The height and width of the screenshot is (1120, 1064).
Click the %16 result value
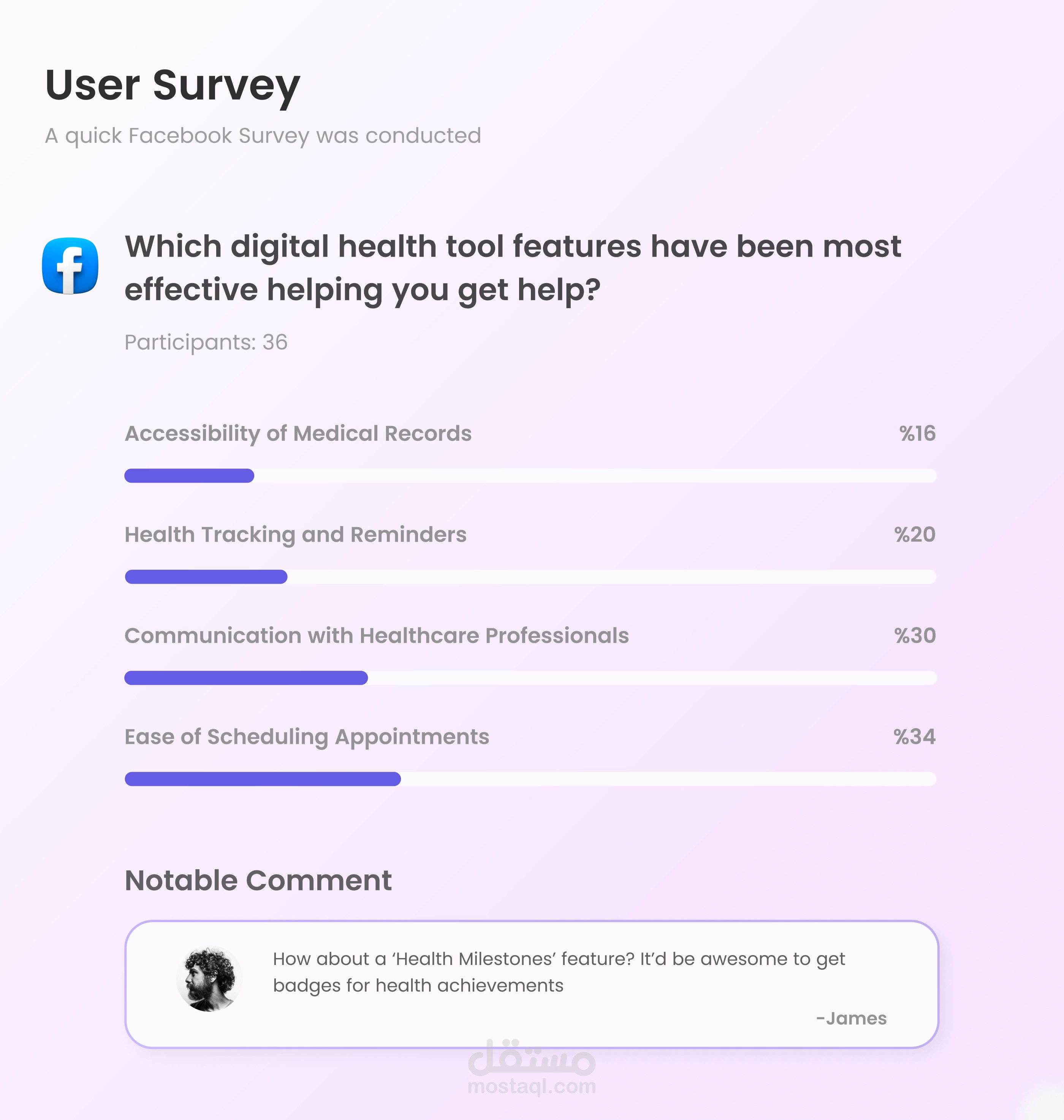click(917, 434)
